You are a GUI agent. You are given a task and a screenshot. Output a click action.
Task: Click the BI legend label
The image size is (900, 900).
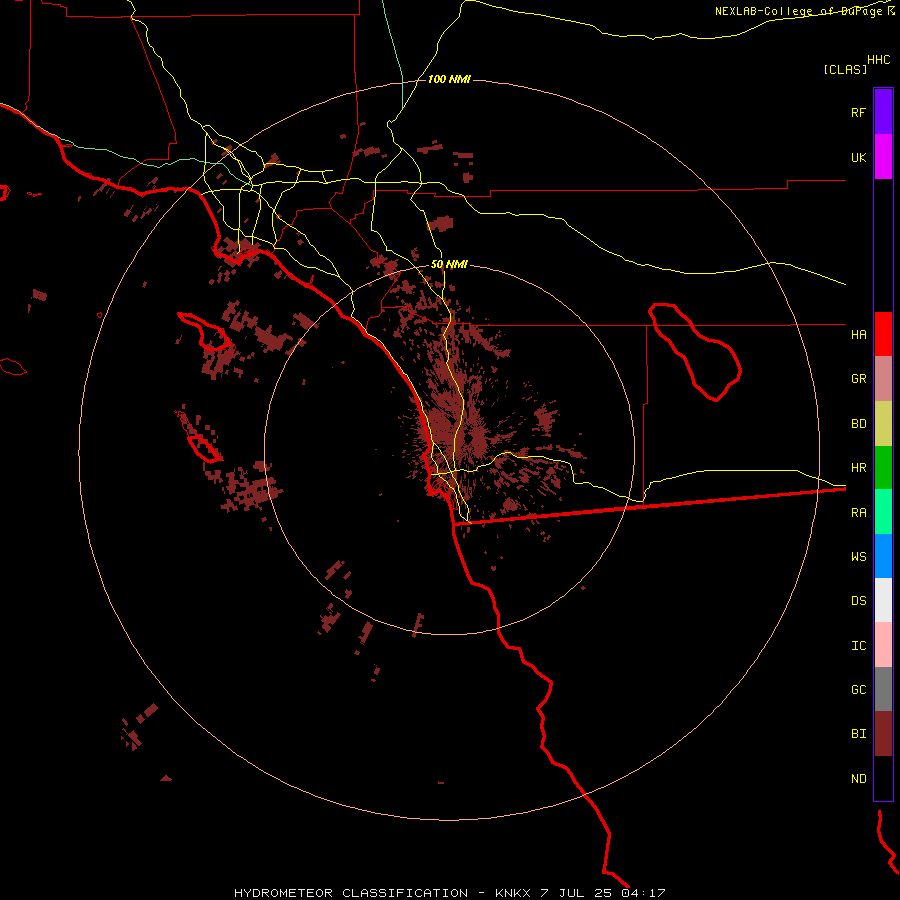pos(858,734)
